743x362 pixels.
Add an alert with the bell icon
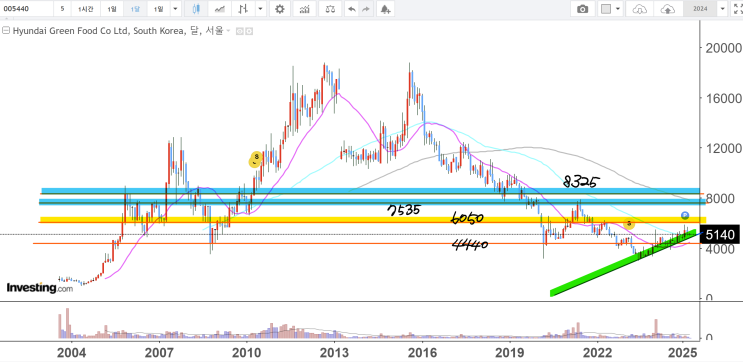[386, 9]
